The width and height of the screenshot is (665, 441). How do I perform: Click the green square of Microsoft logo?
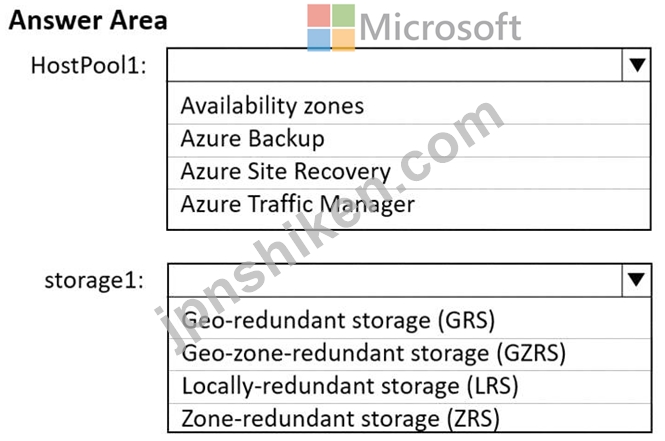click(x=344, y=16)
